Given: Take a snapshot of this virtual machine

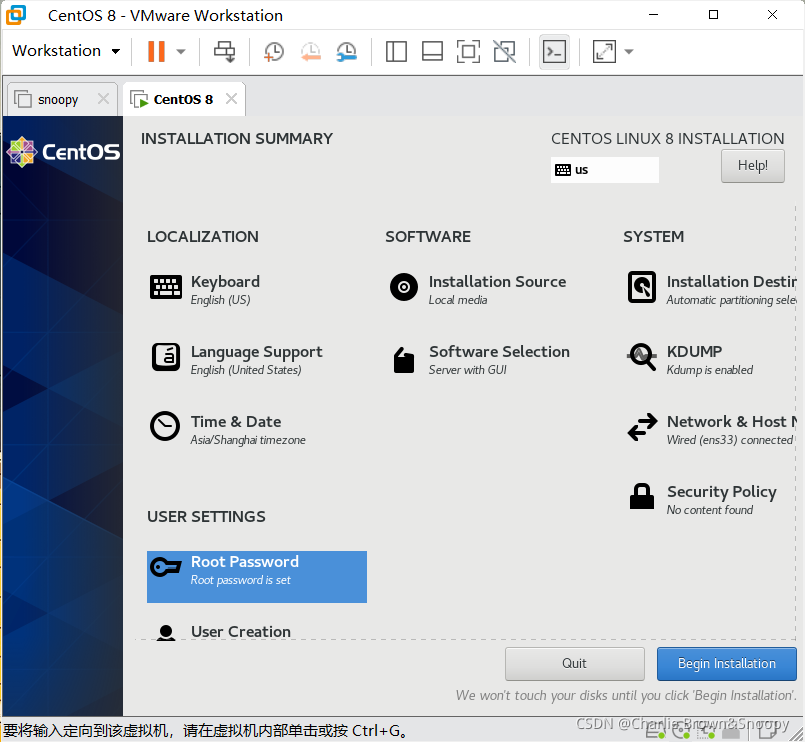Looking at the screenshot, I should tap(274, 51).
